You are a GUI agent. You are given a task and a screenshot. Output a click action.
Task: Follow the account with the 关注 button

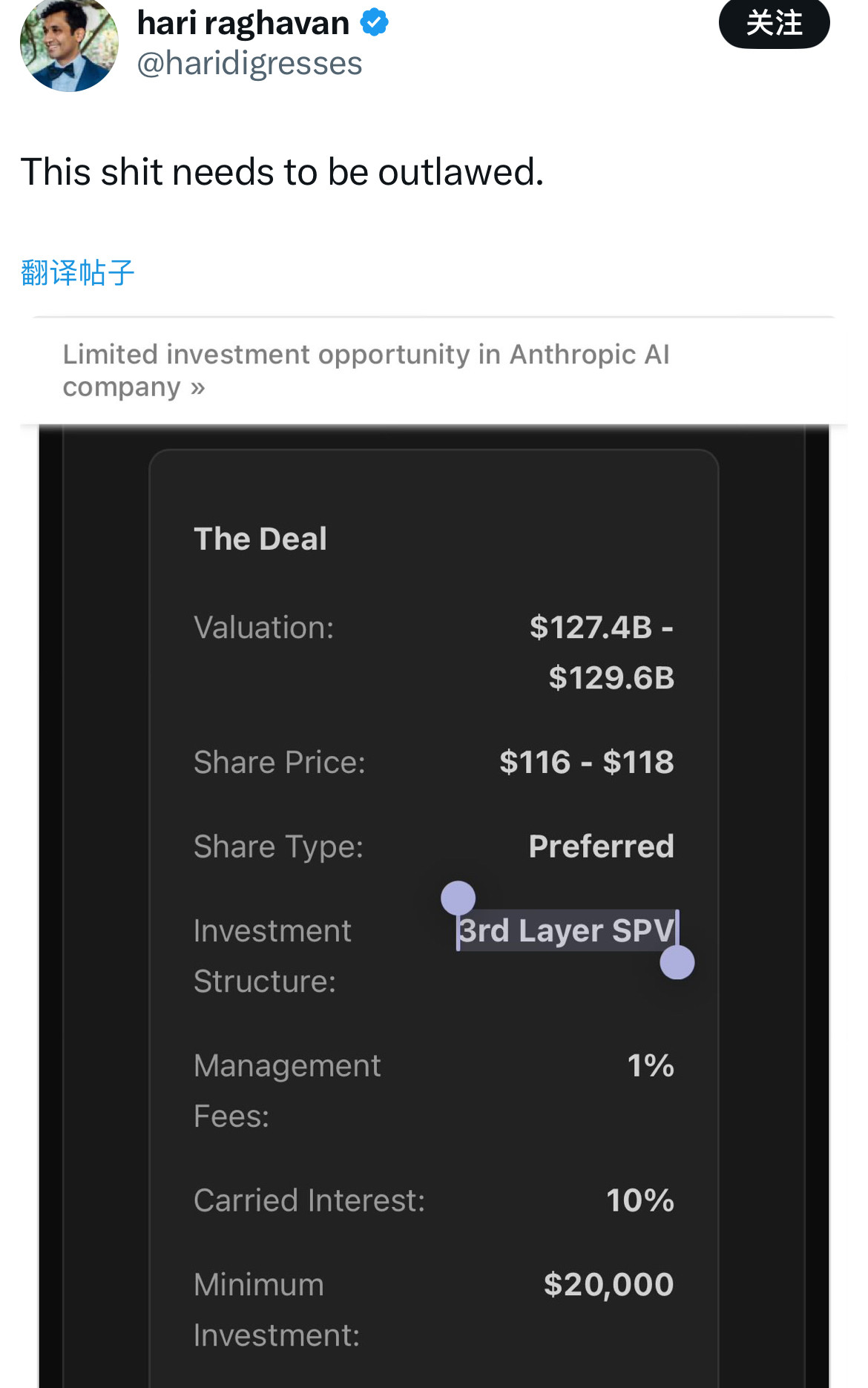774,23
